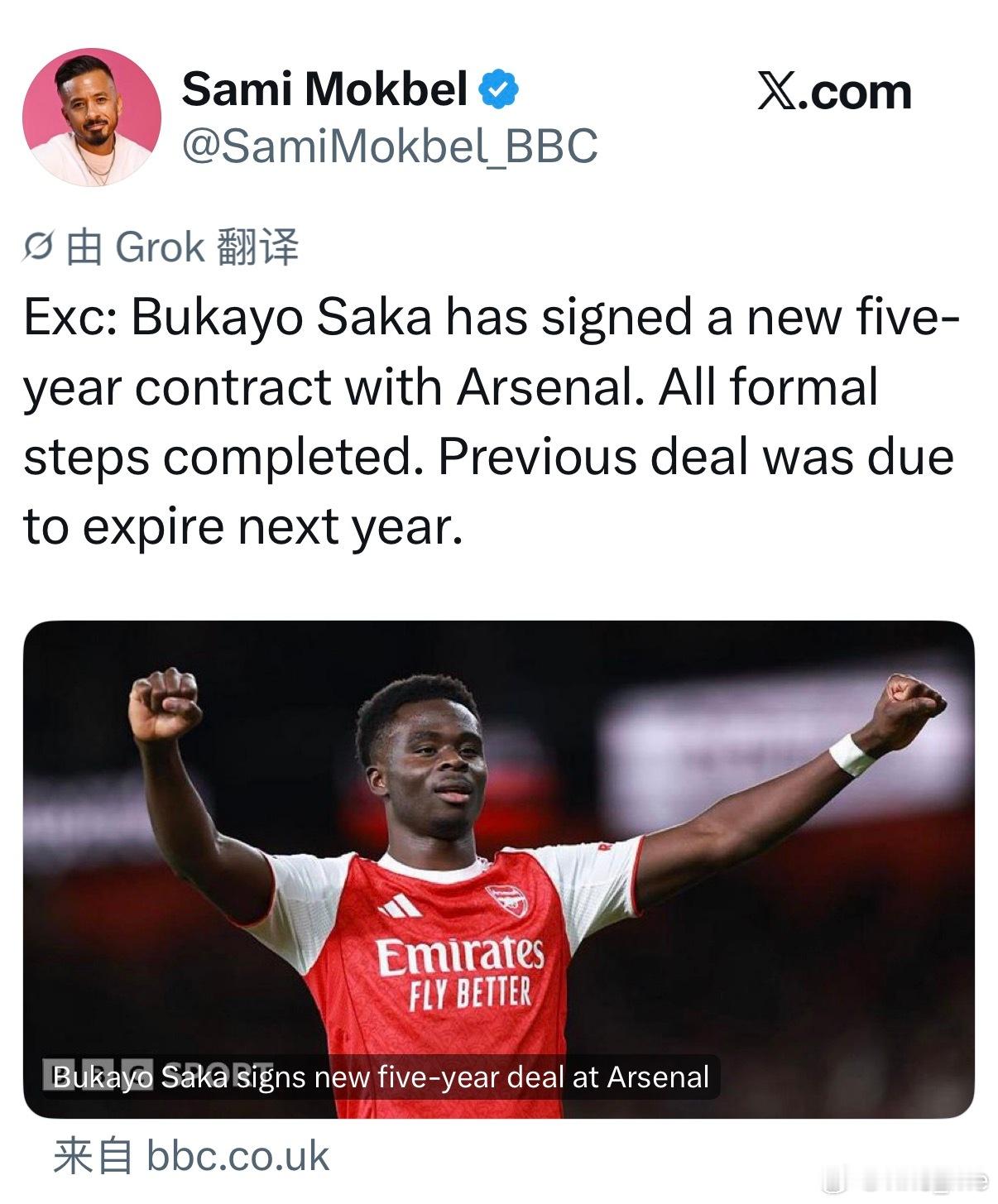Image resolution: width=998 pixels, height=1204 pixels.
Task: Click the blue verified checkmark badge
Action: [x=499, y=89]
